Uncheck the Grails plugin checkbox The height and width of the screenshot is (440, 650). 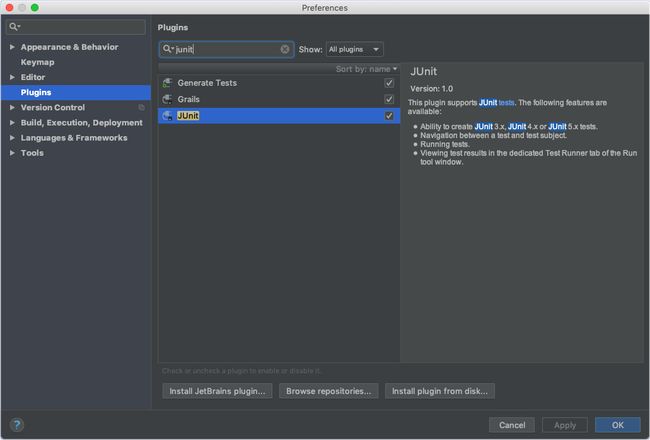pos(389,99)
